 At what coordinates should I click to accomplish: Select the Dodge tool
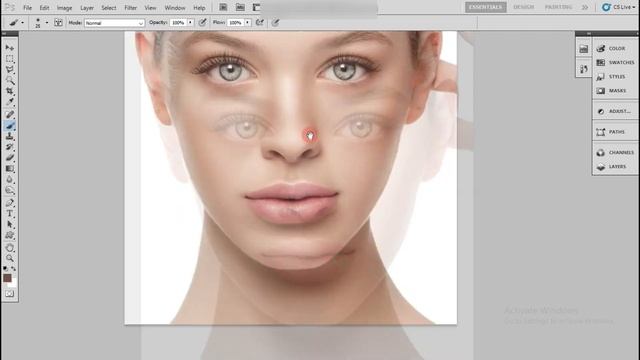(10, 190)
